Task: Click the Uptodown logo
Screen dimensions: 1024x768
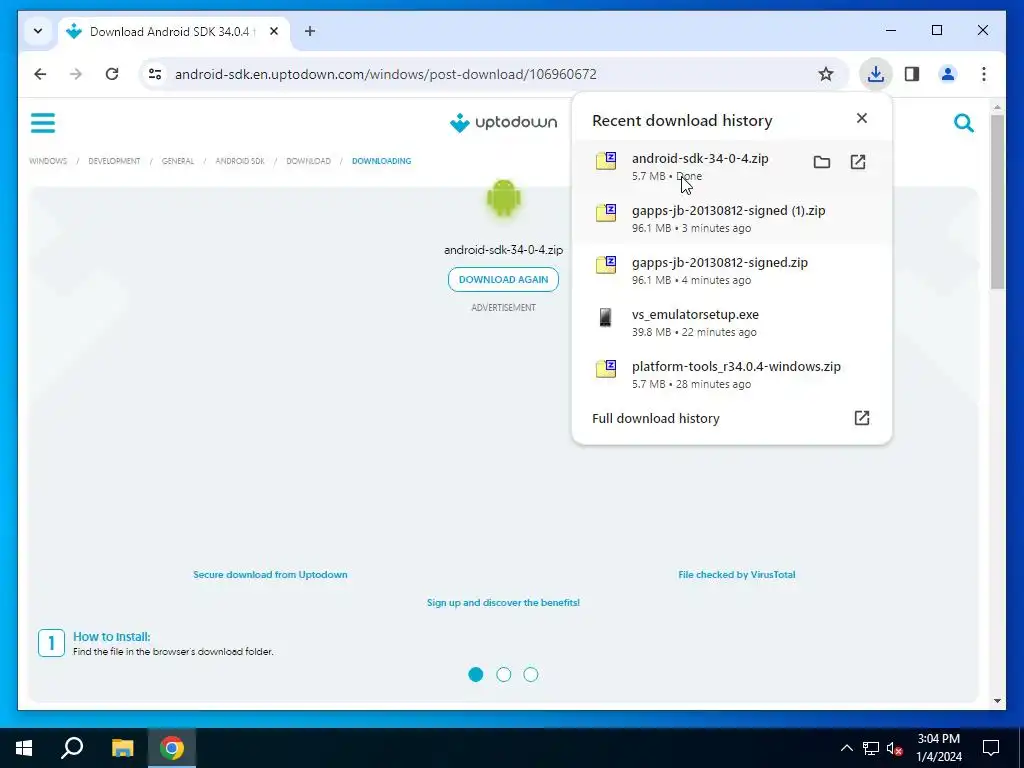Action: (504, 122)
